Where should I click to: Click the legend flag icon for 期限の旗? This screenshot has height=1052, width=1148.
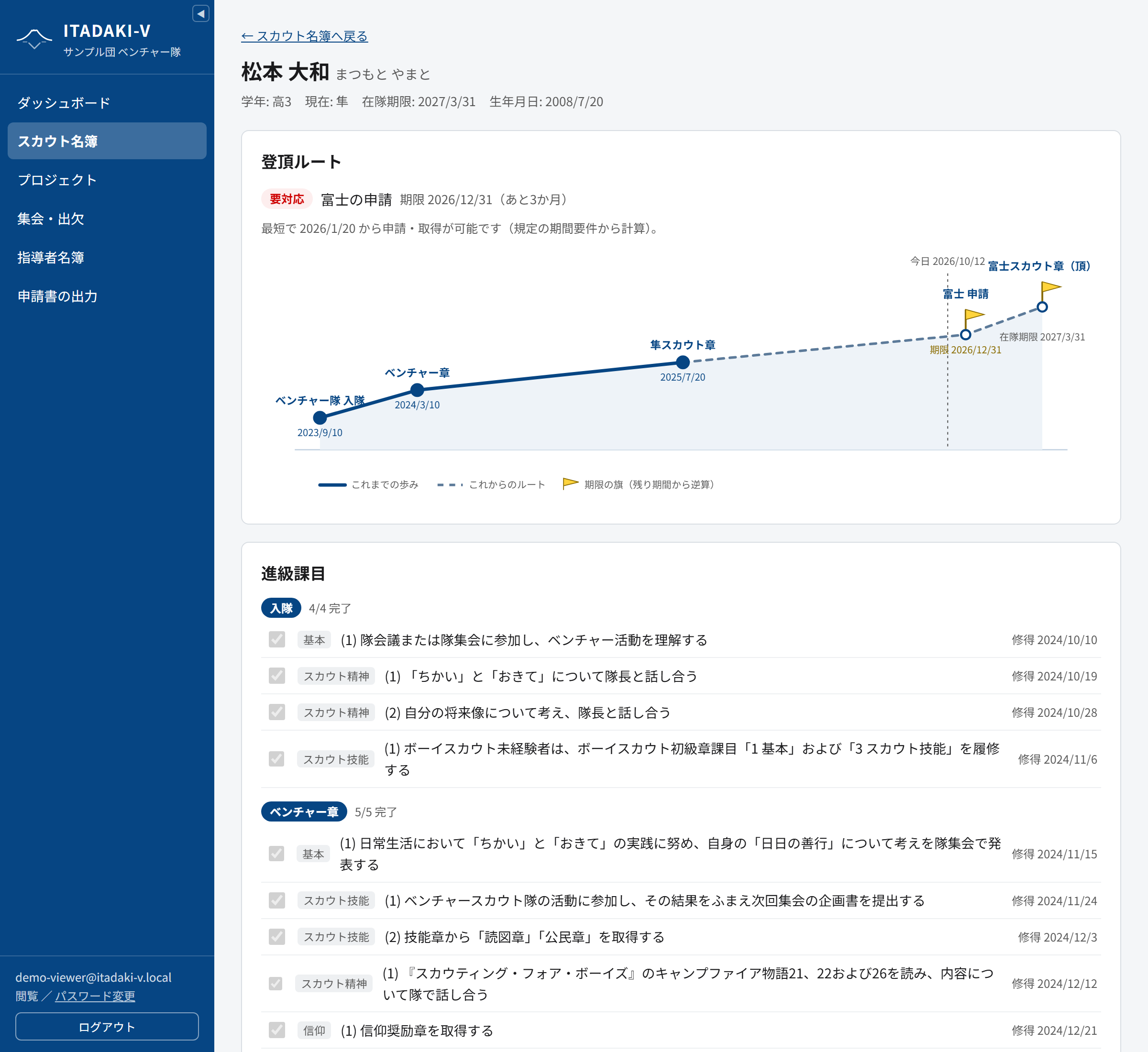(x=571, y=484)
